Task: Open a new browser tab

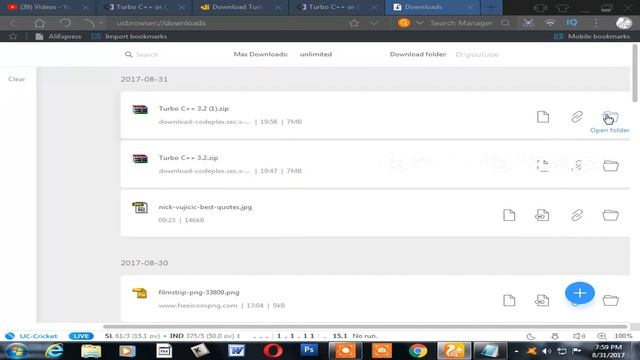Action: point(491,7)
